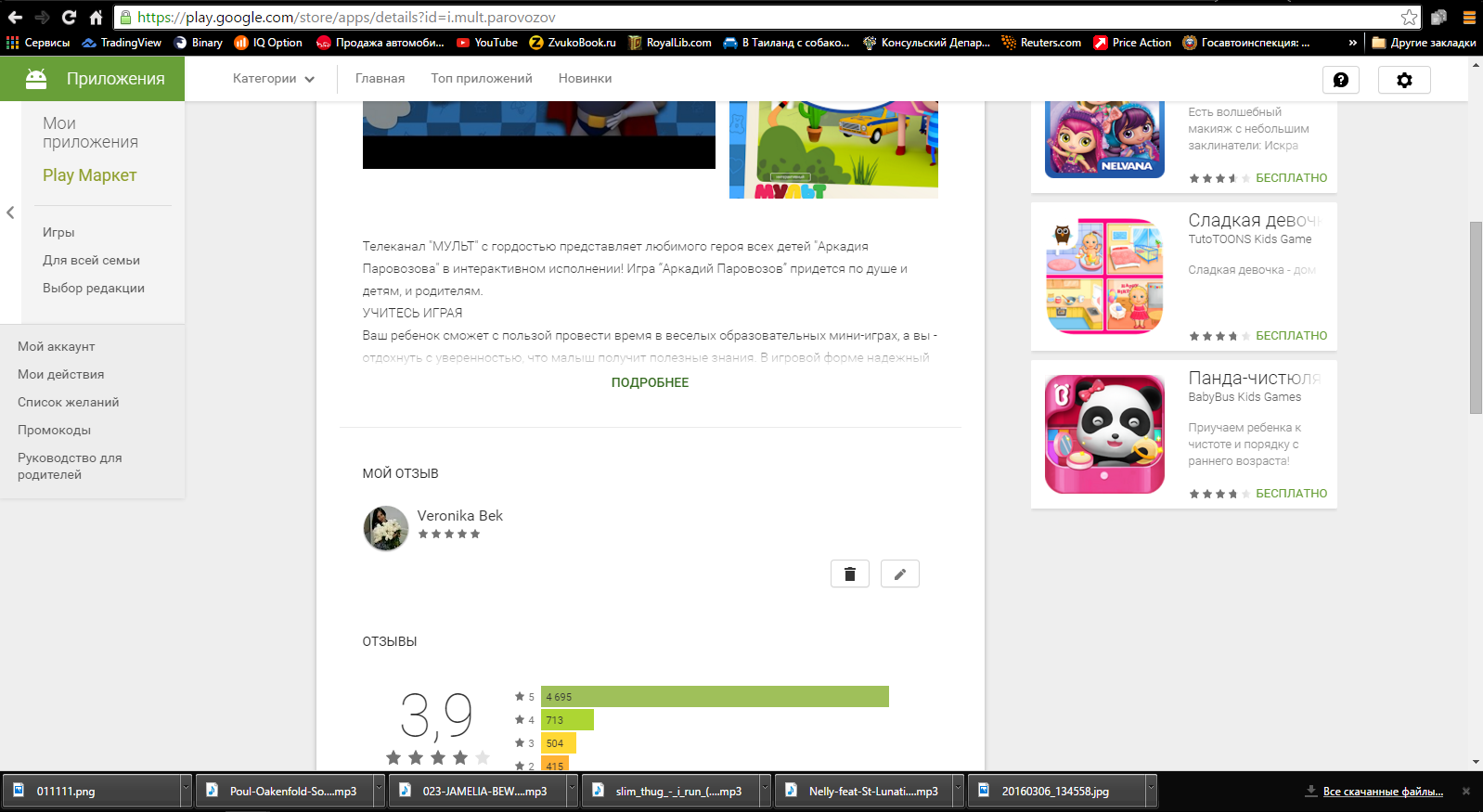Reload the current page
Image resolution: width=1483 pixels, height=812 pixels.
point(69,17)
